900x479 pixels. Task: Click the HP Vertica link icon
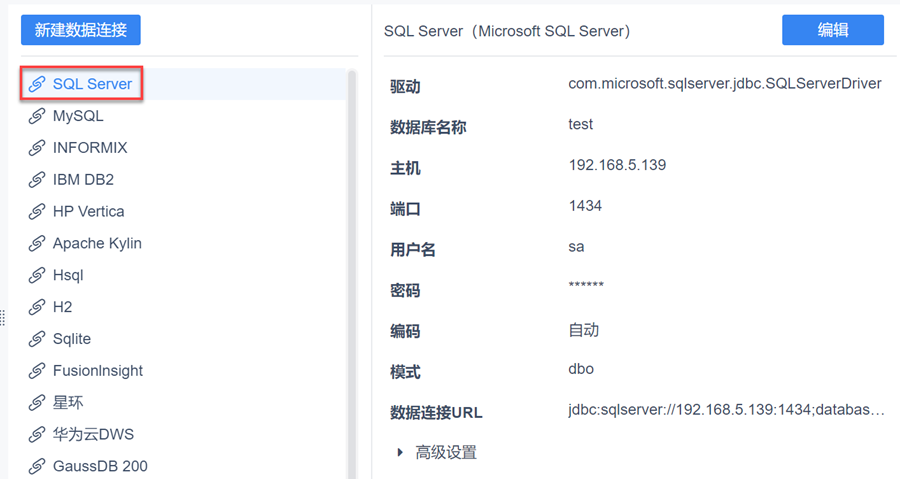[x=37, y=212]
